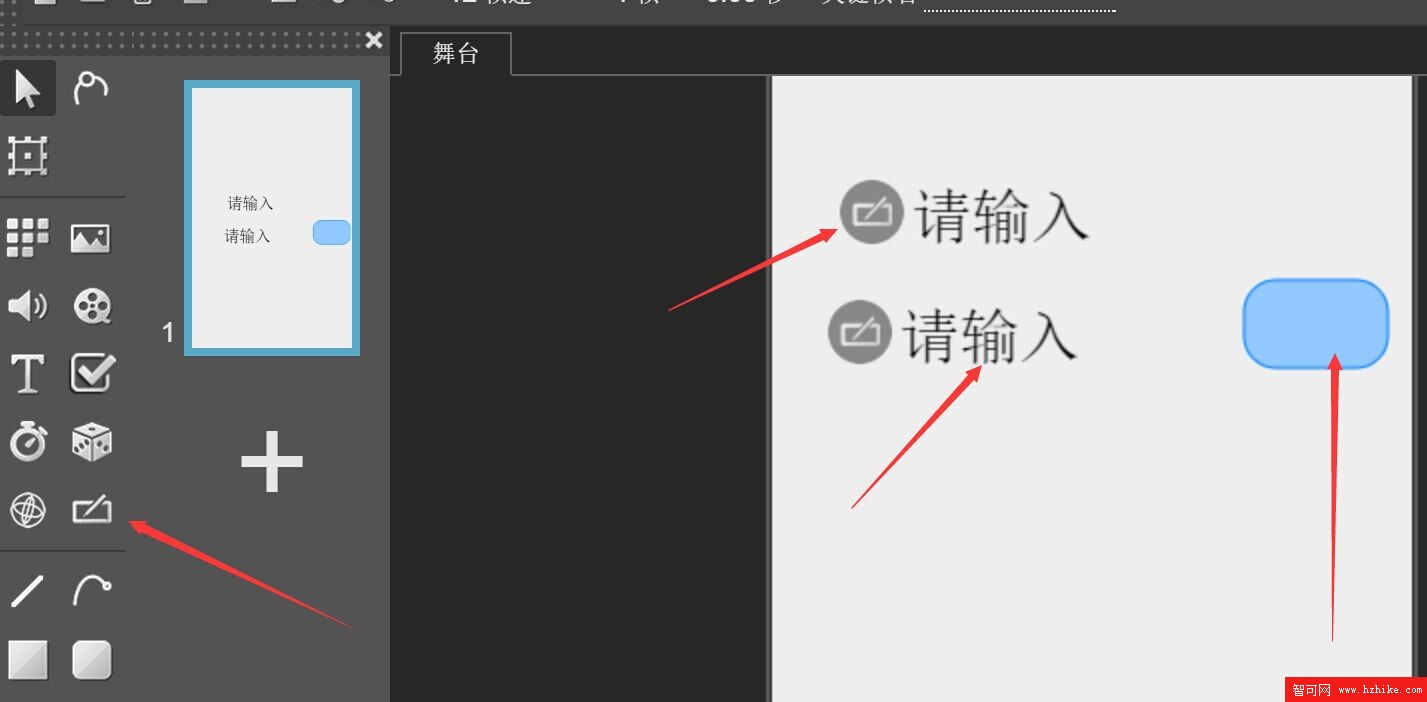Select scene thumbnail number 1

point(271,217)
